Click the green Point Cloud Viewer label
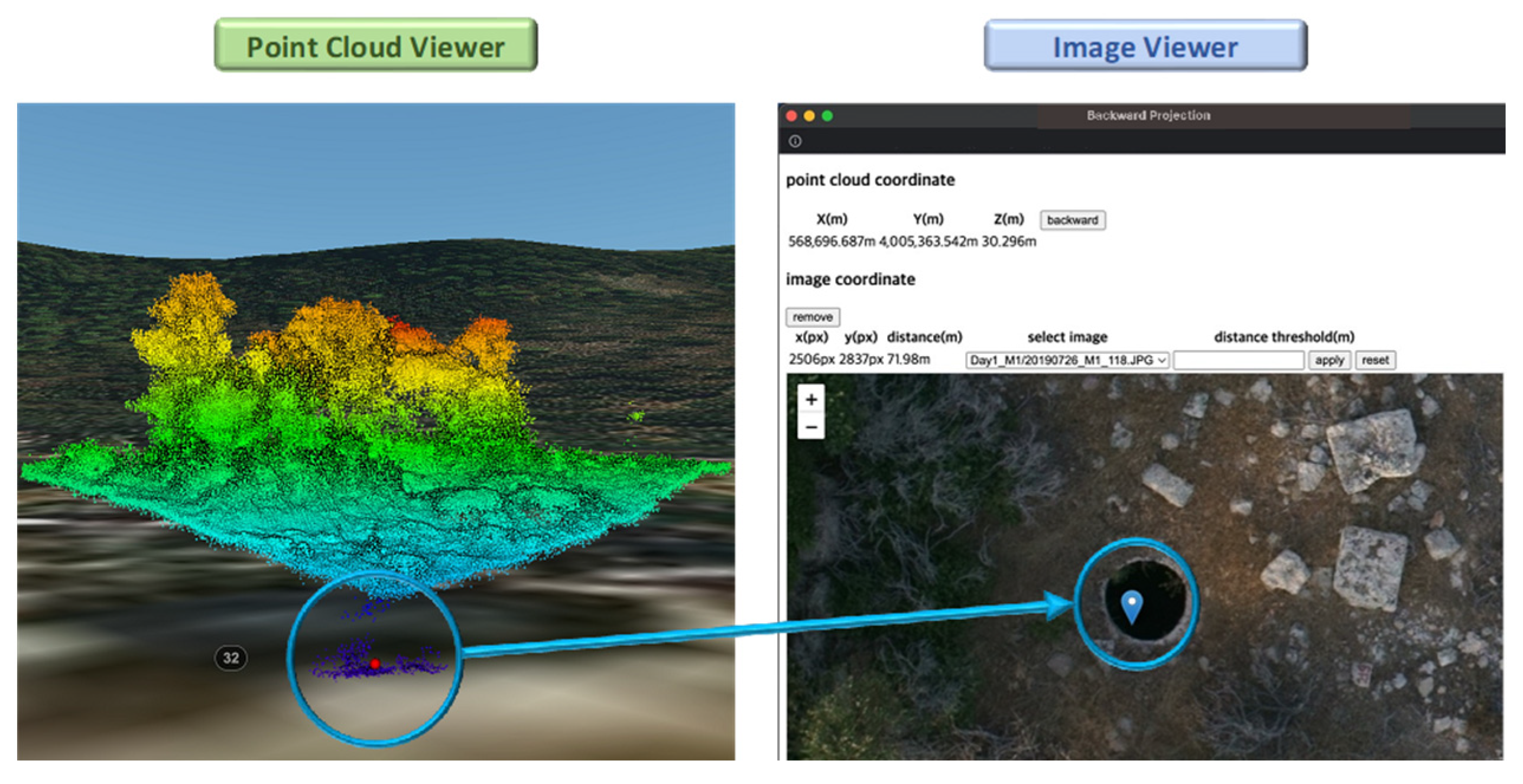 point(375,45)
